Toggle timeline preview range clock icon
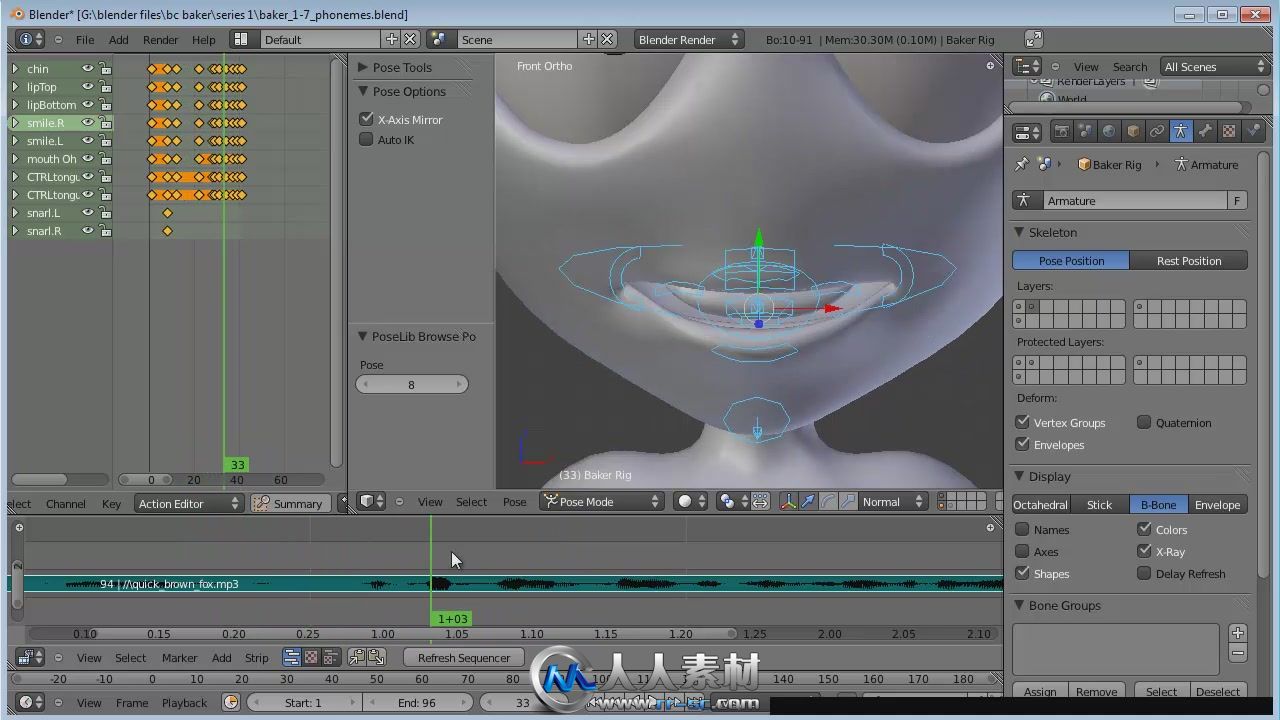The width and height of the screenshot is (1280, 720). (231, 703)
